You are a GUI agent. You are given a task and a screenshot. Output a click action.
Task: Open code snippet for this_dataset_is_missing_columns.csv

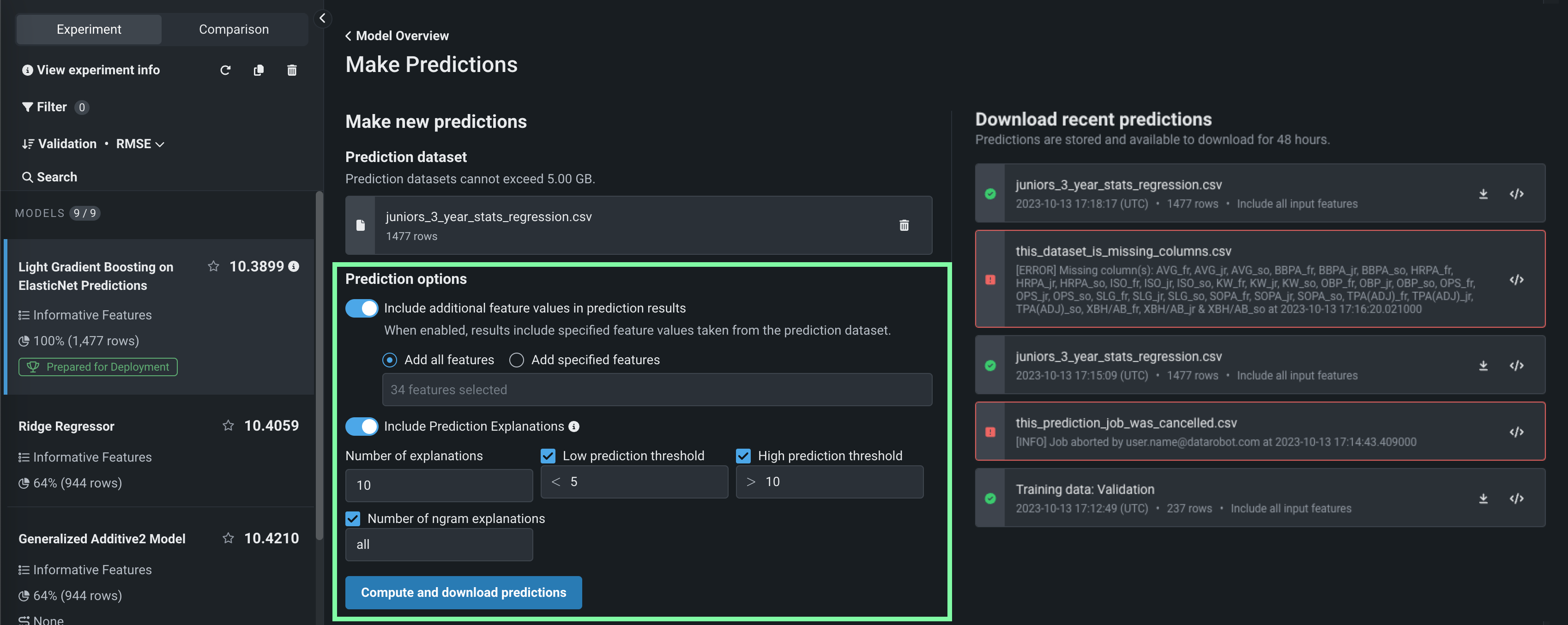tap(1516, 280)
